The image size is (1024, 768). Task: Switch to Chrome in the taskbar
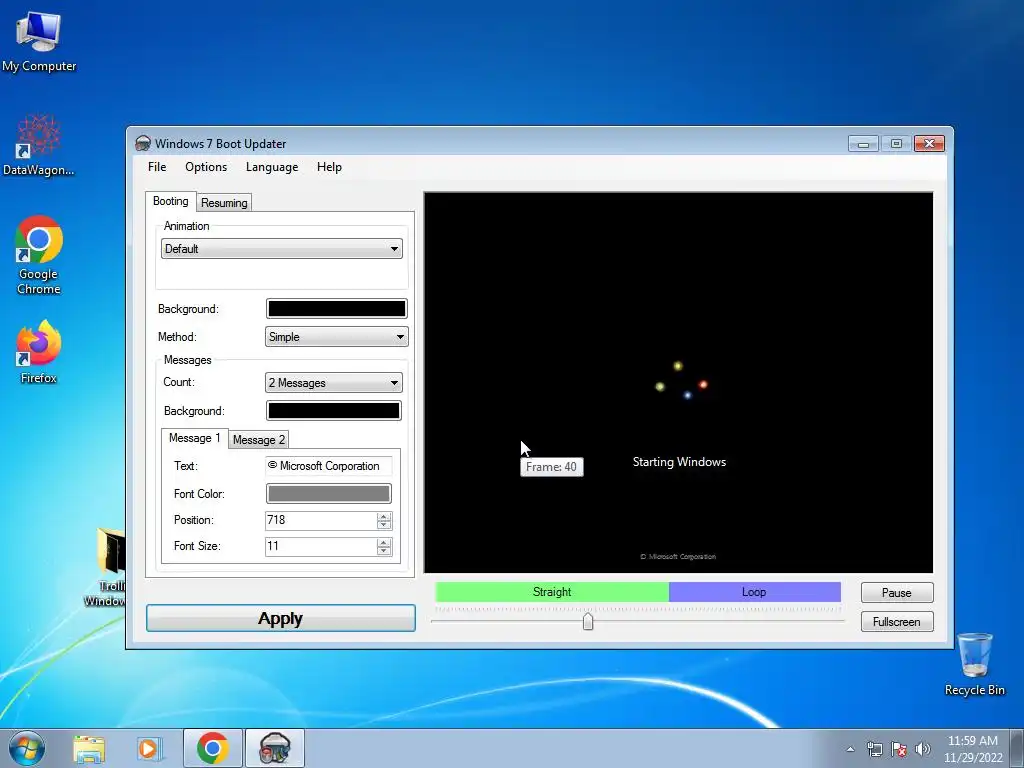pos(212,748)
